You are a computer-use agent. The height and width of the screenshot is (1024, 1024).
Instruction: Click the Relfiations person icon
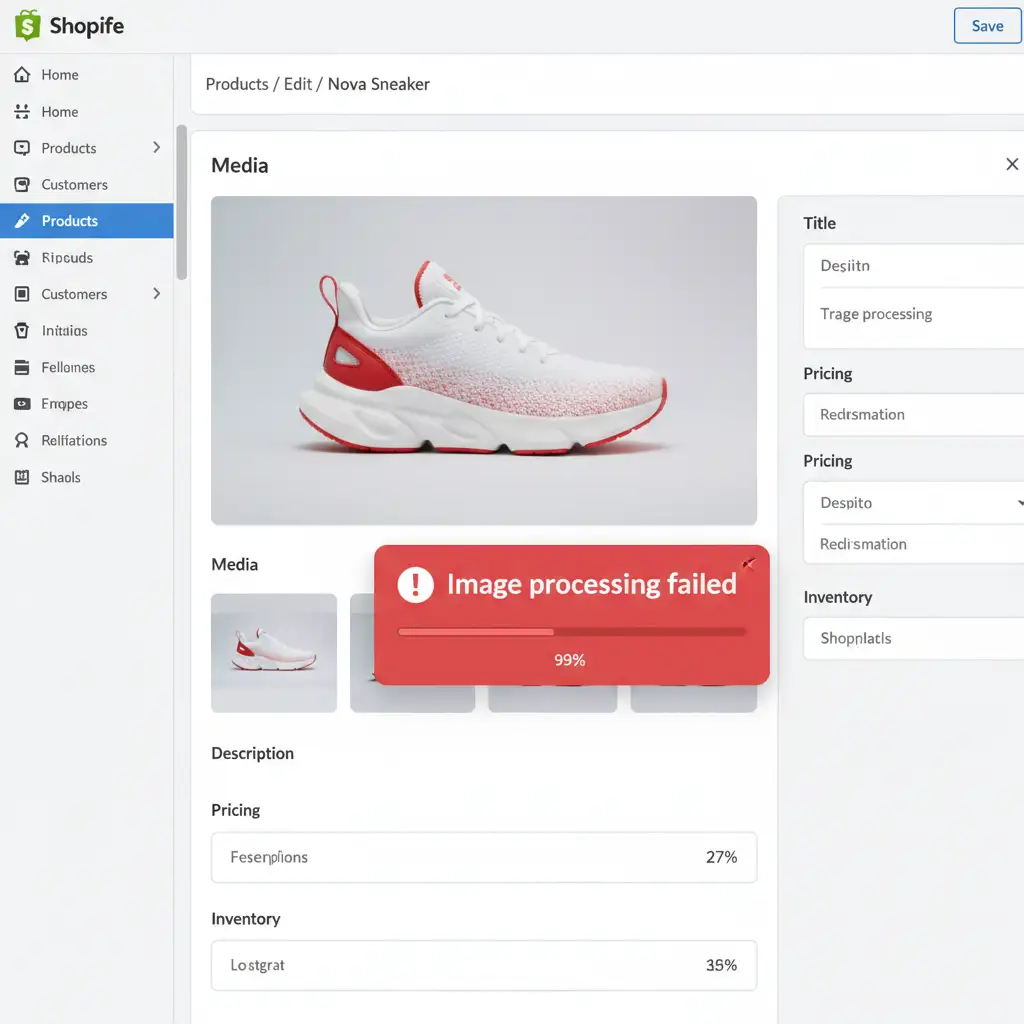22,441
